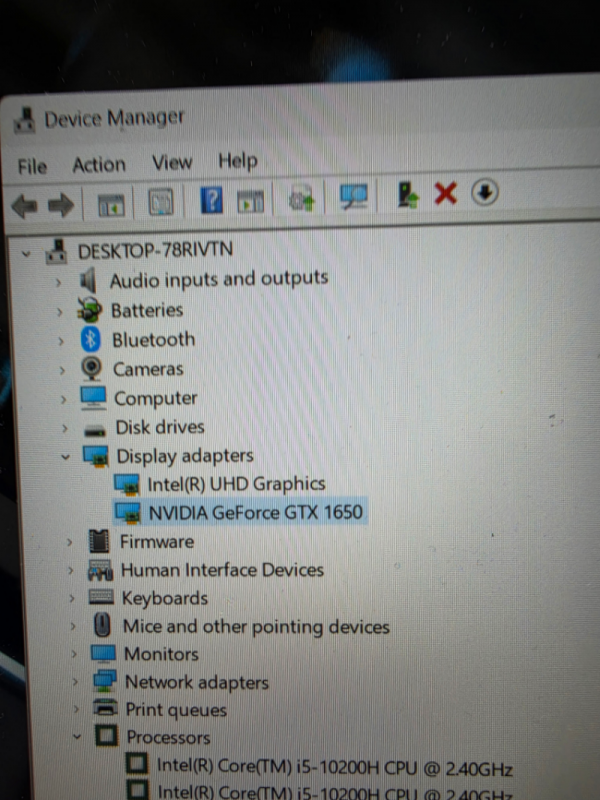Viewport: 600px width, 800px height.
Task: Click the Back arrow toolbar icon
Action: click(x=24, y=206)
